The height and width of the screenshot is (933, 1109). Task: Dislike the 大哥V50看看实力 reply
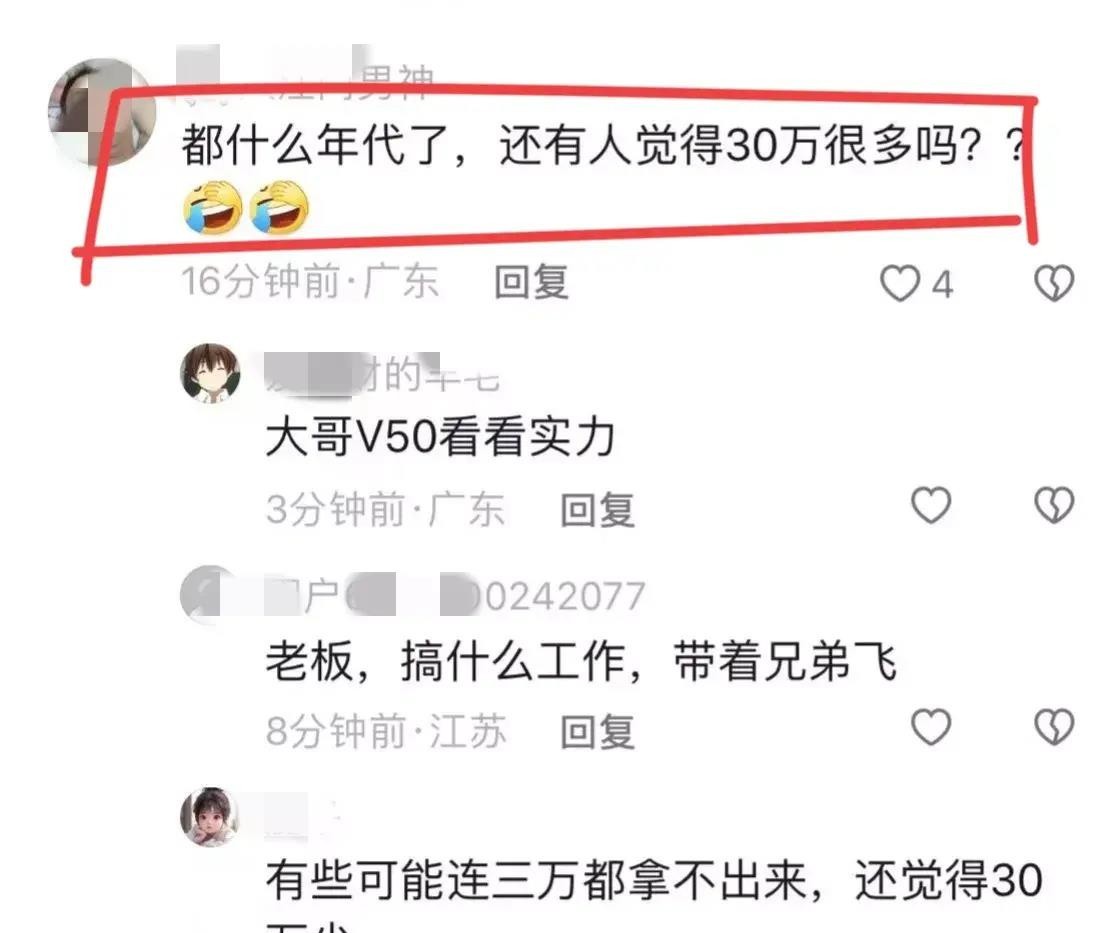[x=1055, y=505]
